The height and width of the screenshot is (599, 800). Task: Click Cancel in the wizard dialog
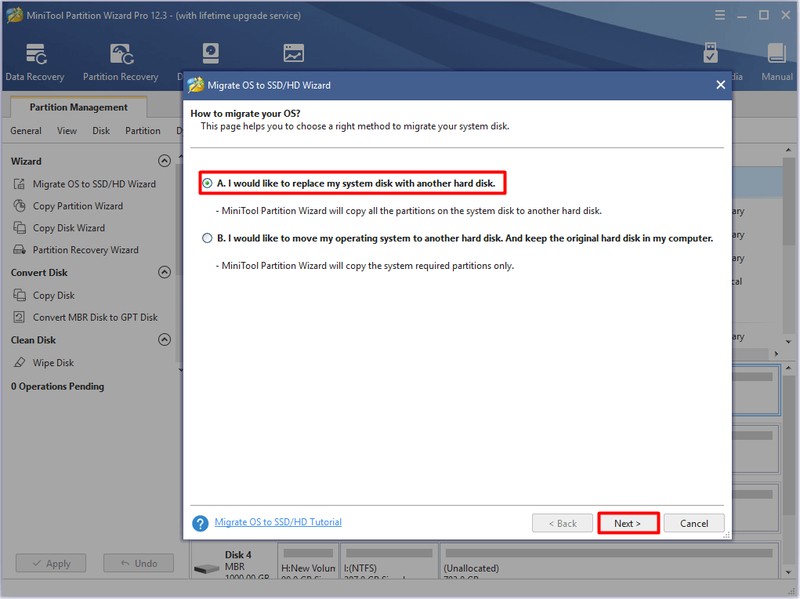point(694,523)
